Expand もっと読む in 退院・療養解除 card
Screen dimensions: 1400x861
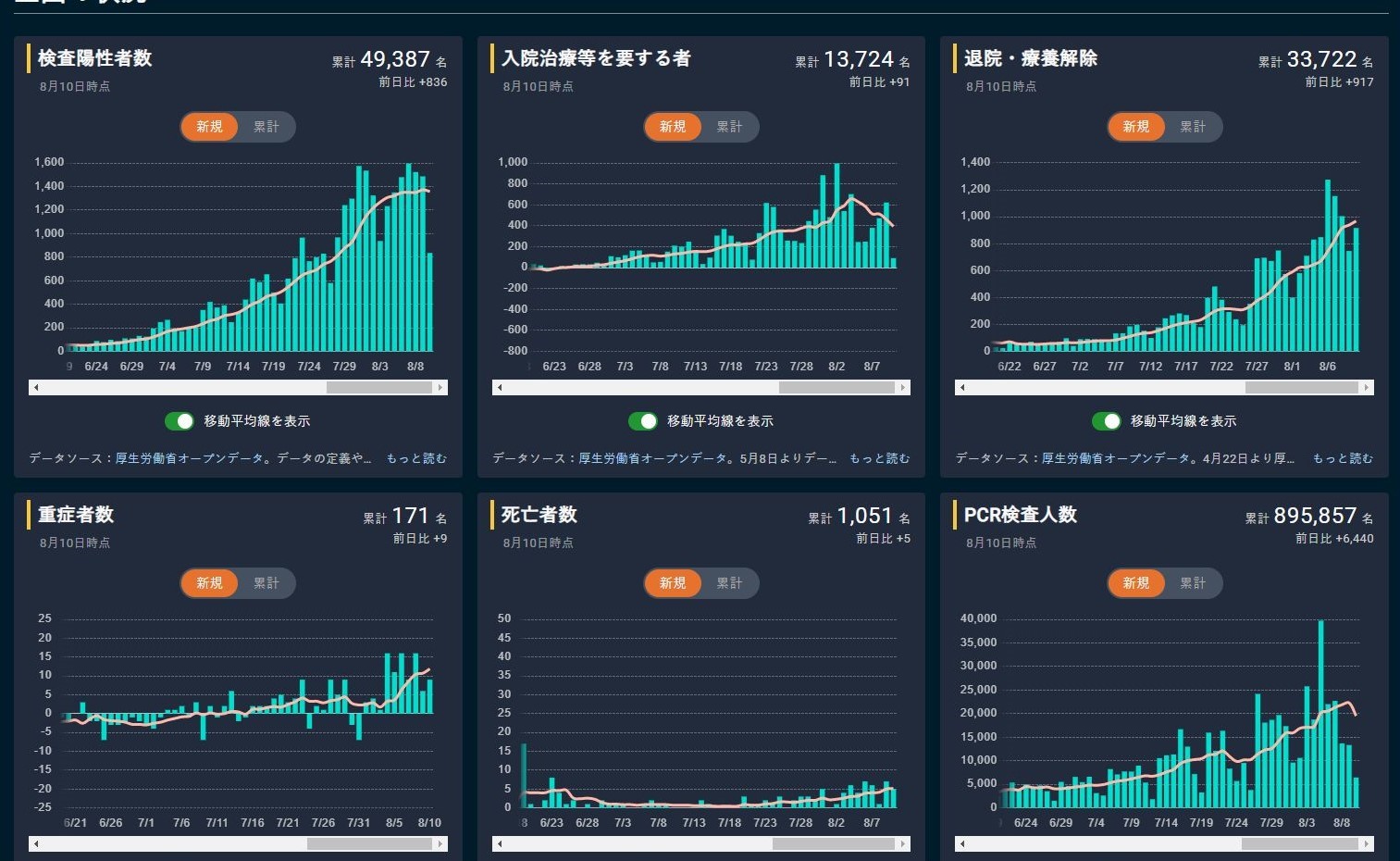point(1343,458)
